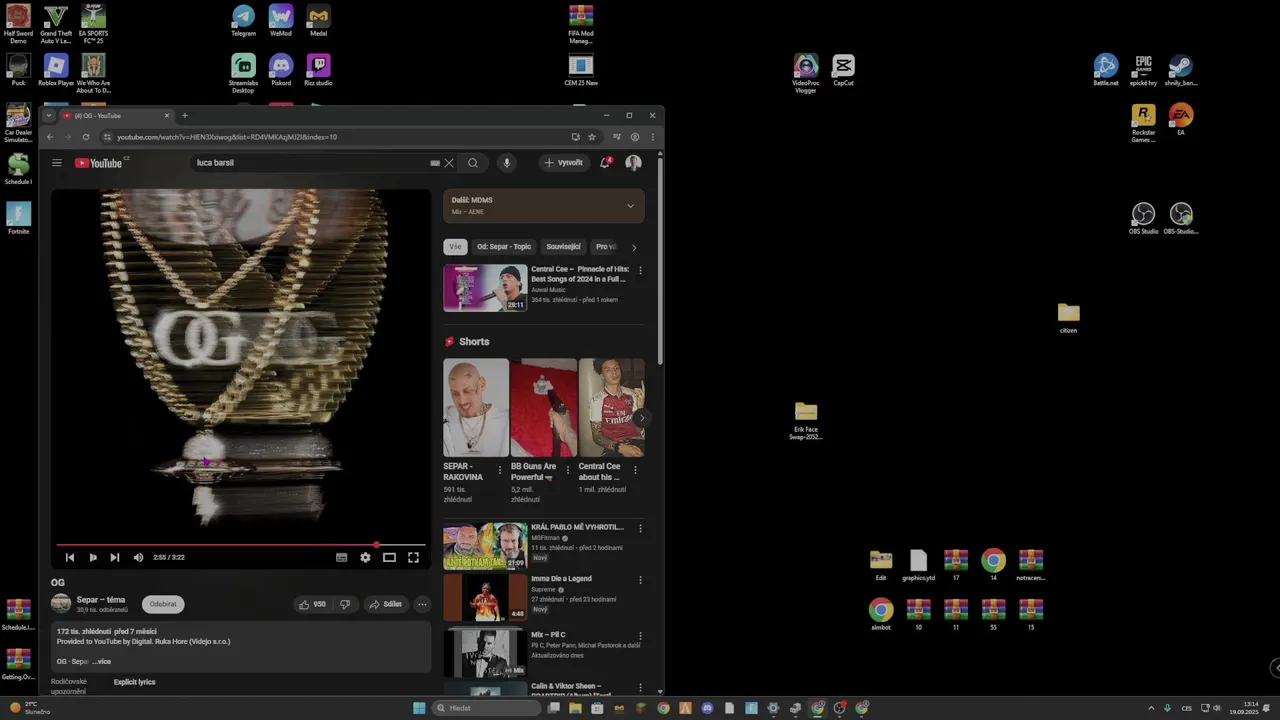Like the OG video
The image size is (1280, 720).
(313, 604)
